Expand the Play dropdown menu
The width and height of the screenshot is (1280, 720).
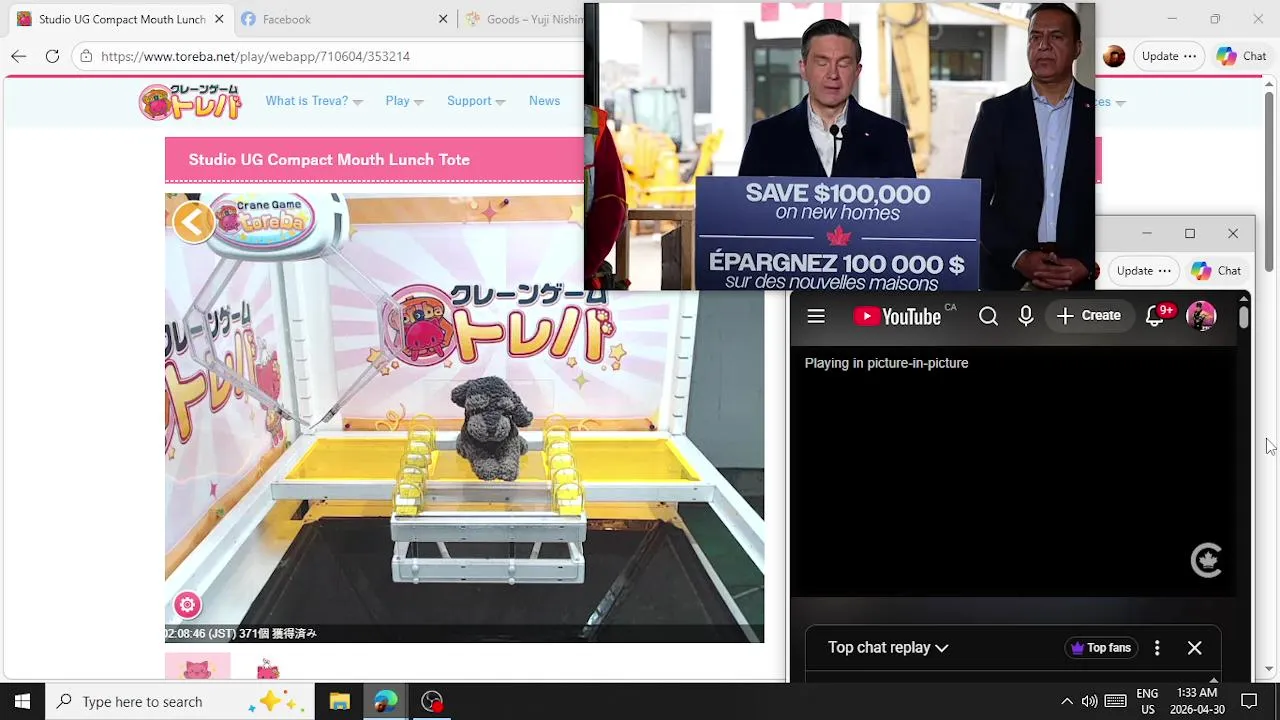(405, 101)
